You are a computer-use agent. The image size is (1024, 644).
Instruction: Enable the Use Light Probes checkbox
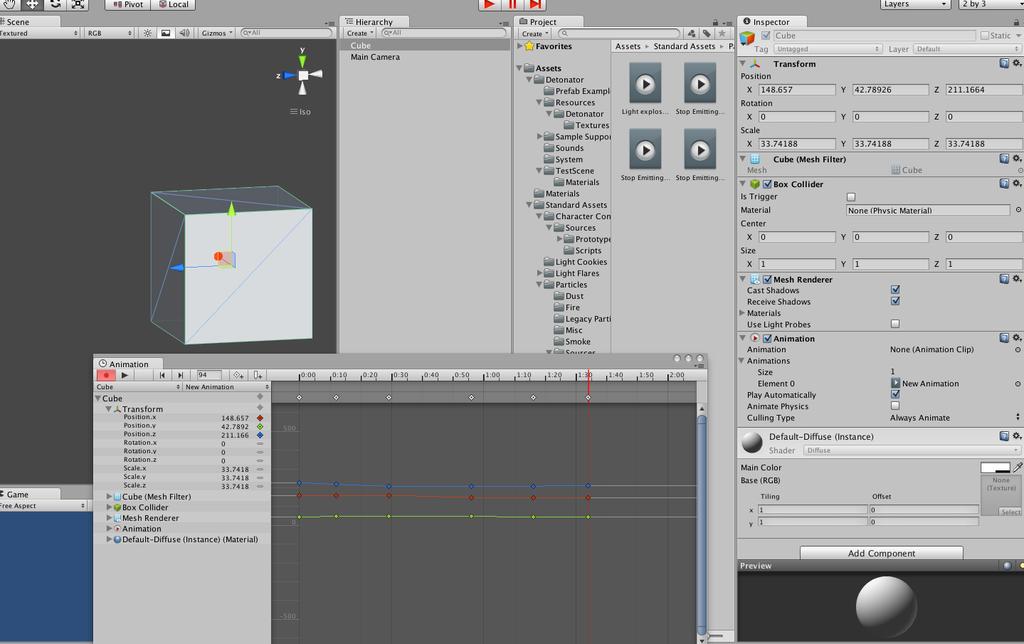pos(895,323)
